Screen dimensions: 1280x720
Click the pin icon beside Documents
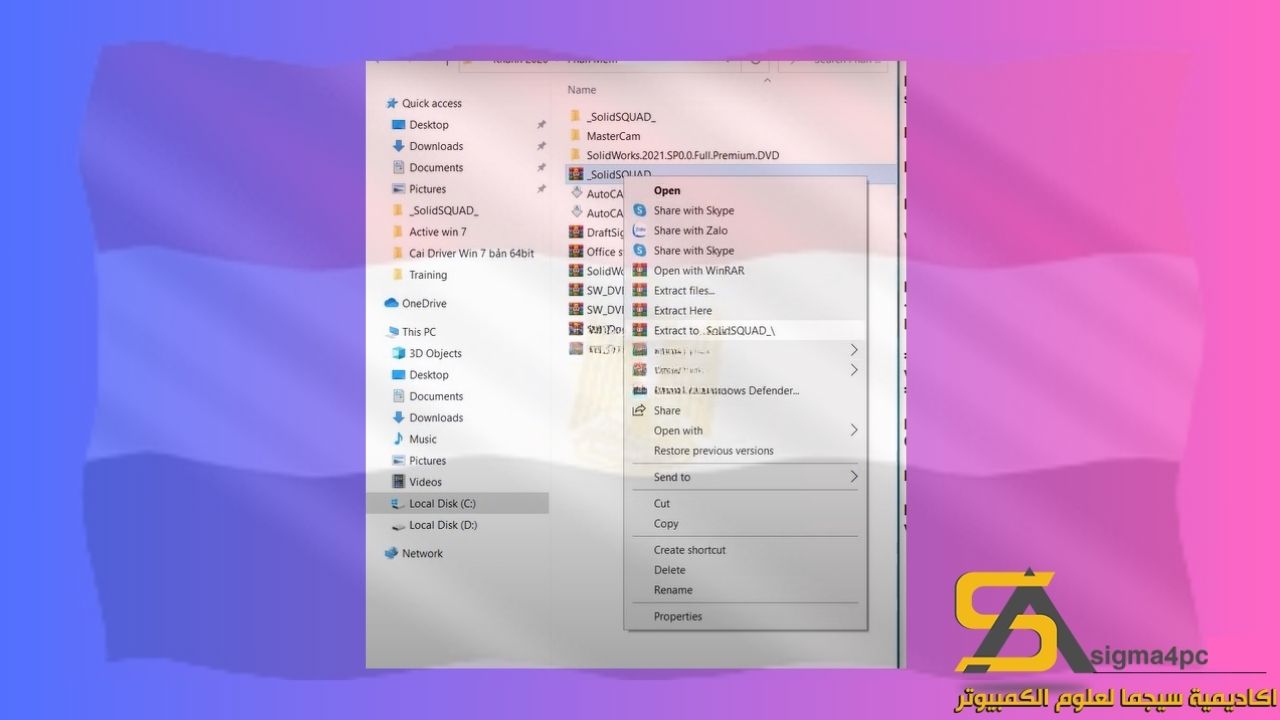pyautogui.click(x=541, y=167)
